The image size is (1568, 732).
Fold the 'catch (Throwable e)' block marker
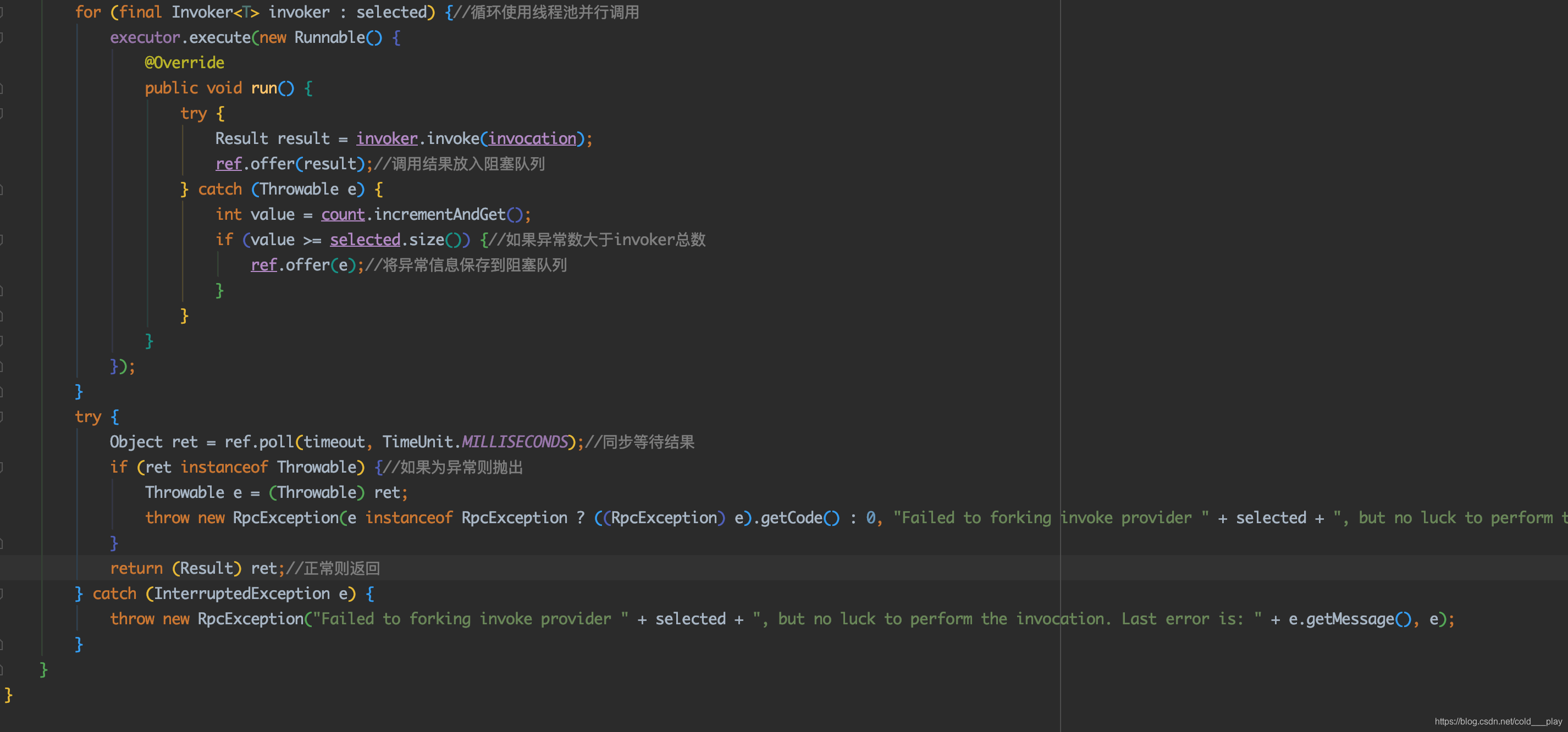(2, 189)
